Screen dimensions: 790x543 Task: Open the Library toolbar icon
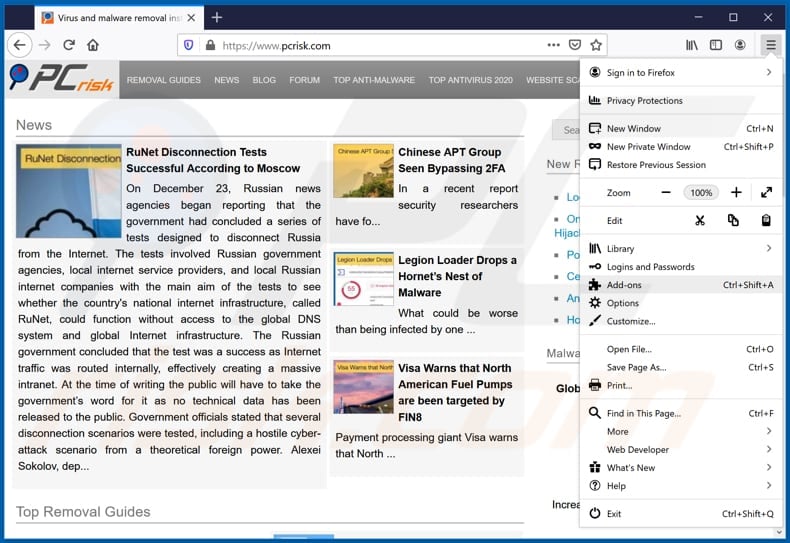[692, 45]
